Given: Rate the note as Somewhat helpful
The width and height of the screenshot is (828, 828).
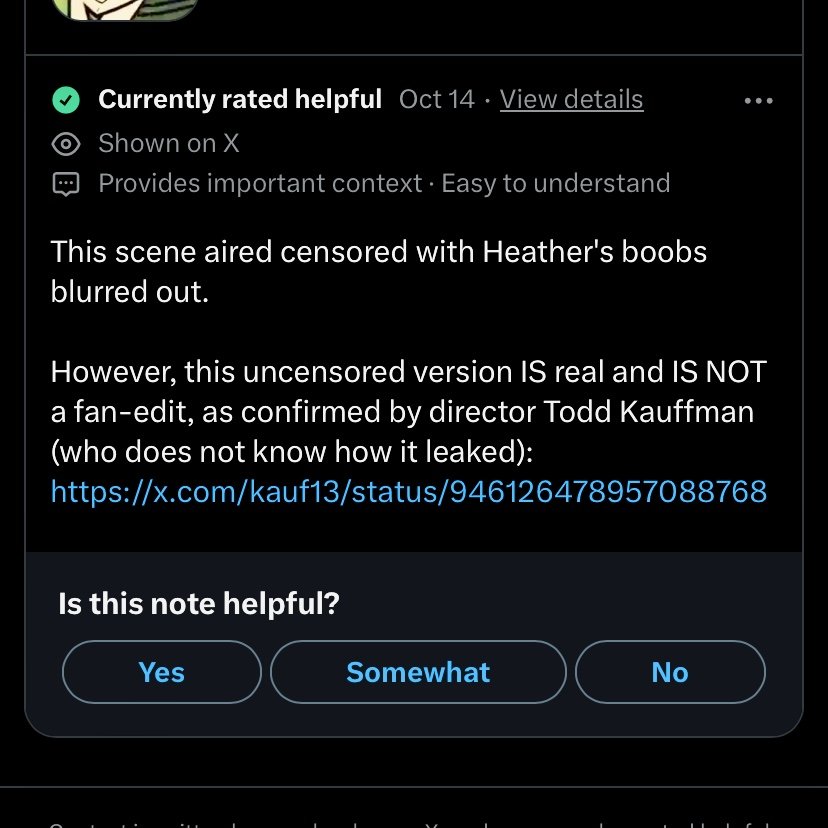Looking at the screenshot, I should click(418, 672).
